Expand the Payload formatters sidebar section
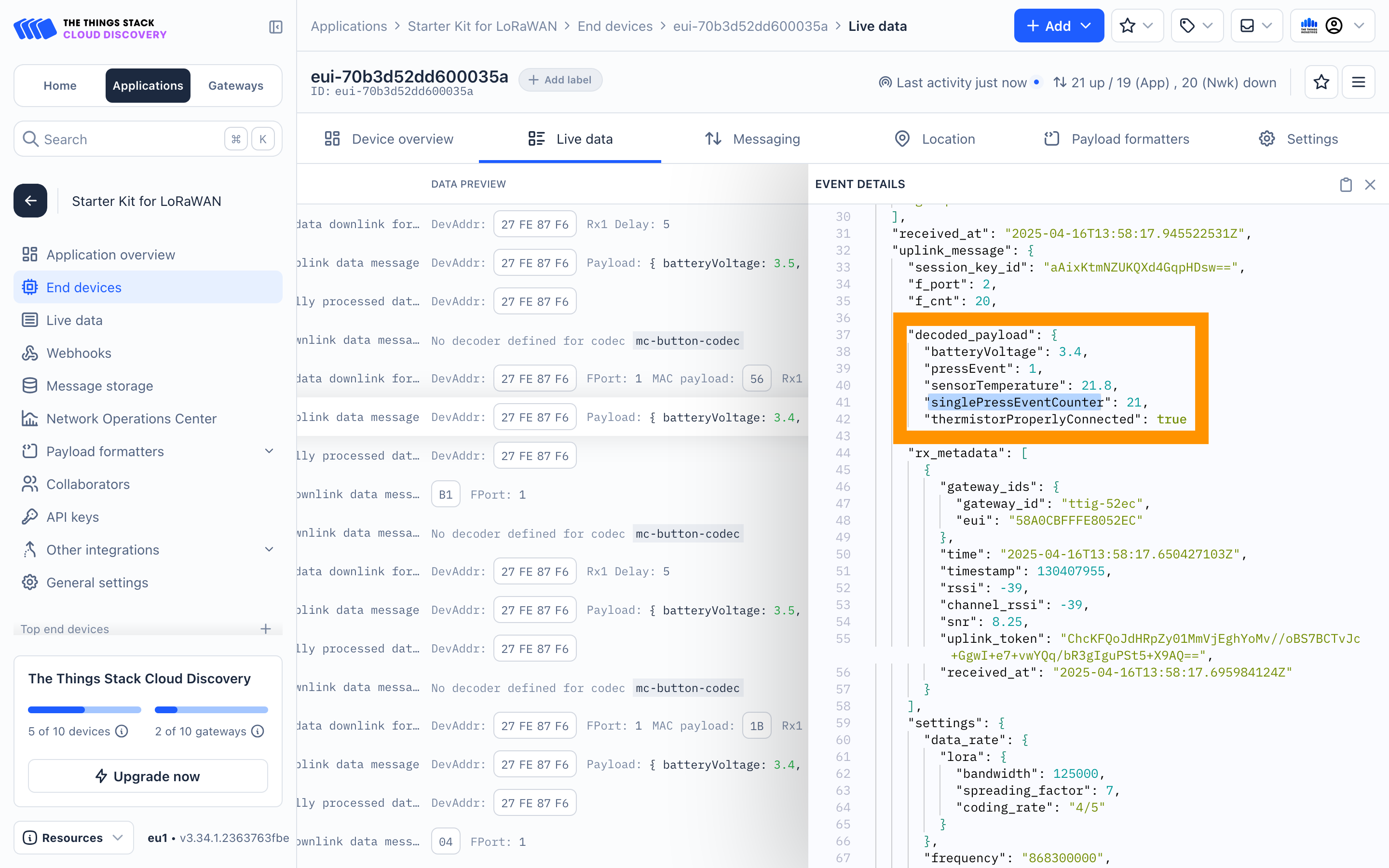Viewport: 1389px width, 868px height. coord(269,451)
